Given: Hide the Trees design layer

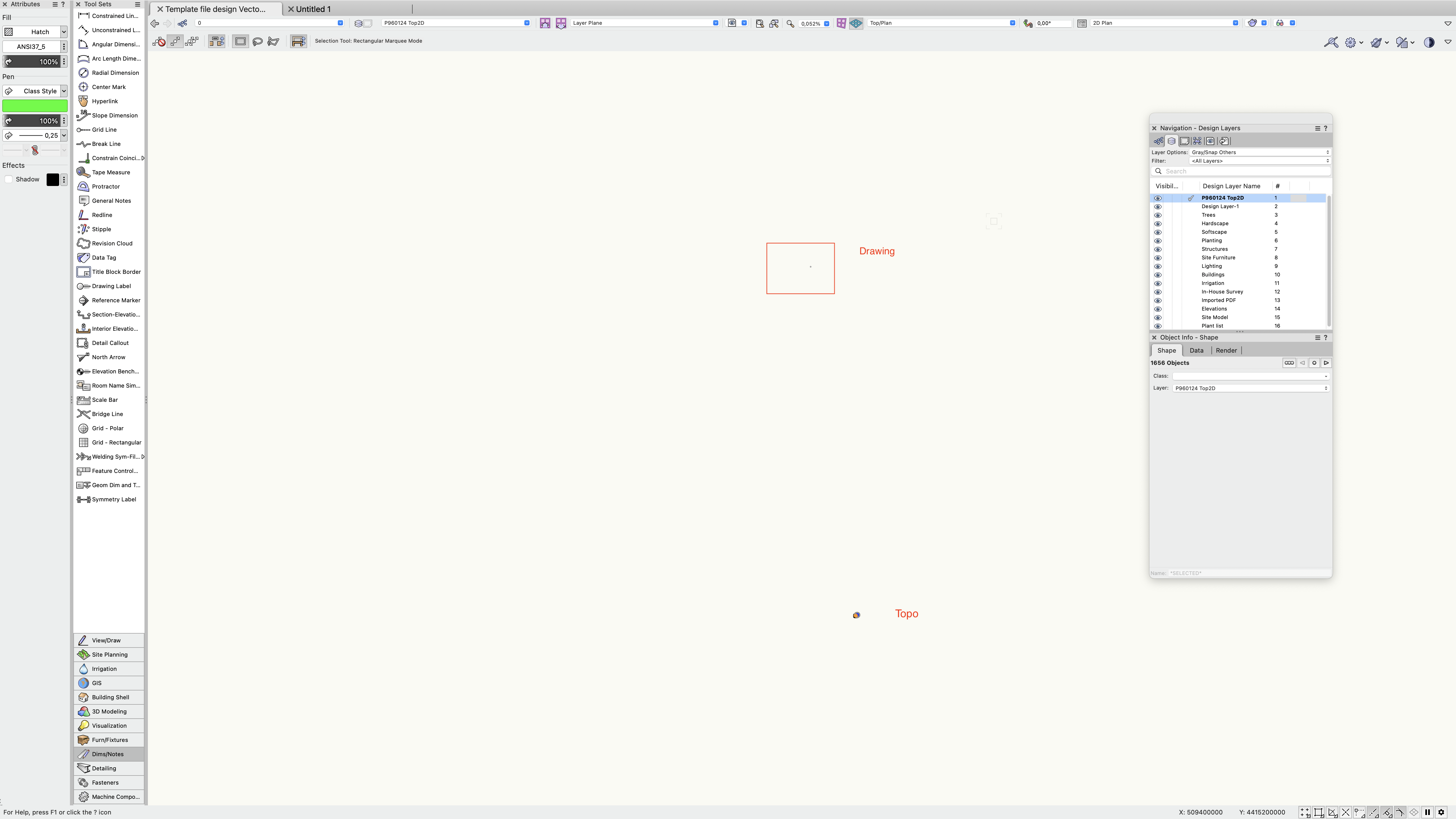Looking at the screenshot, I should [1158, 215].
